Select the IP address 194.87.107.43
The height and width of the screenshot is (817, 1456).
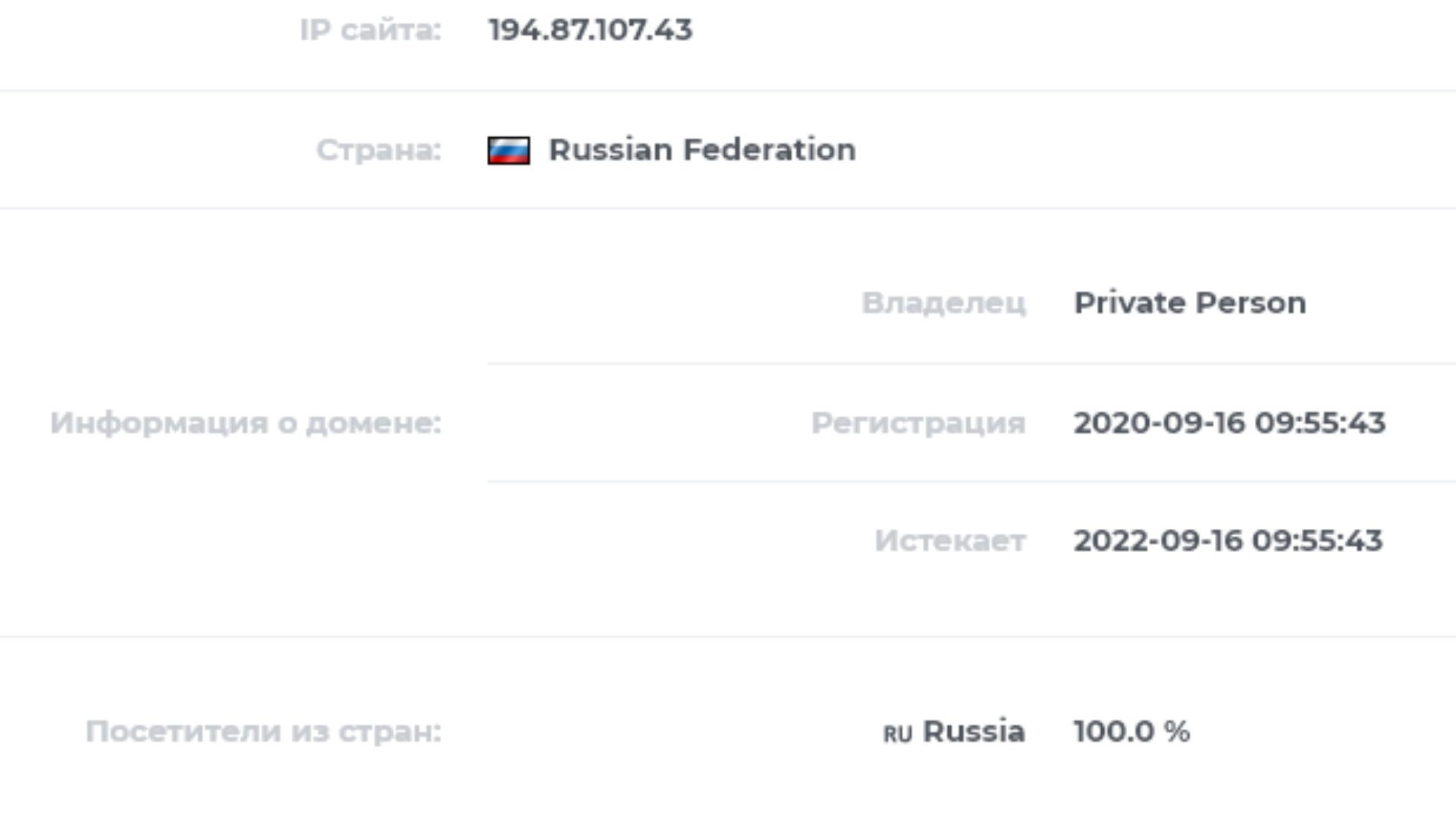(x=590, y=30)
